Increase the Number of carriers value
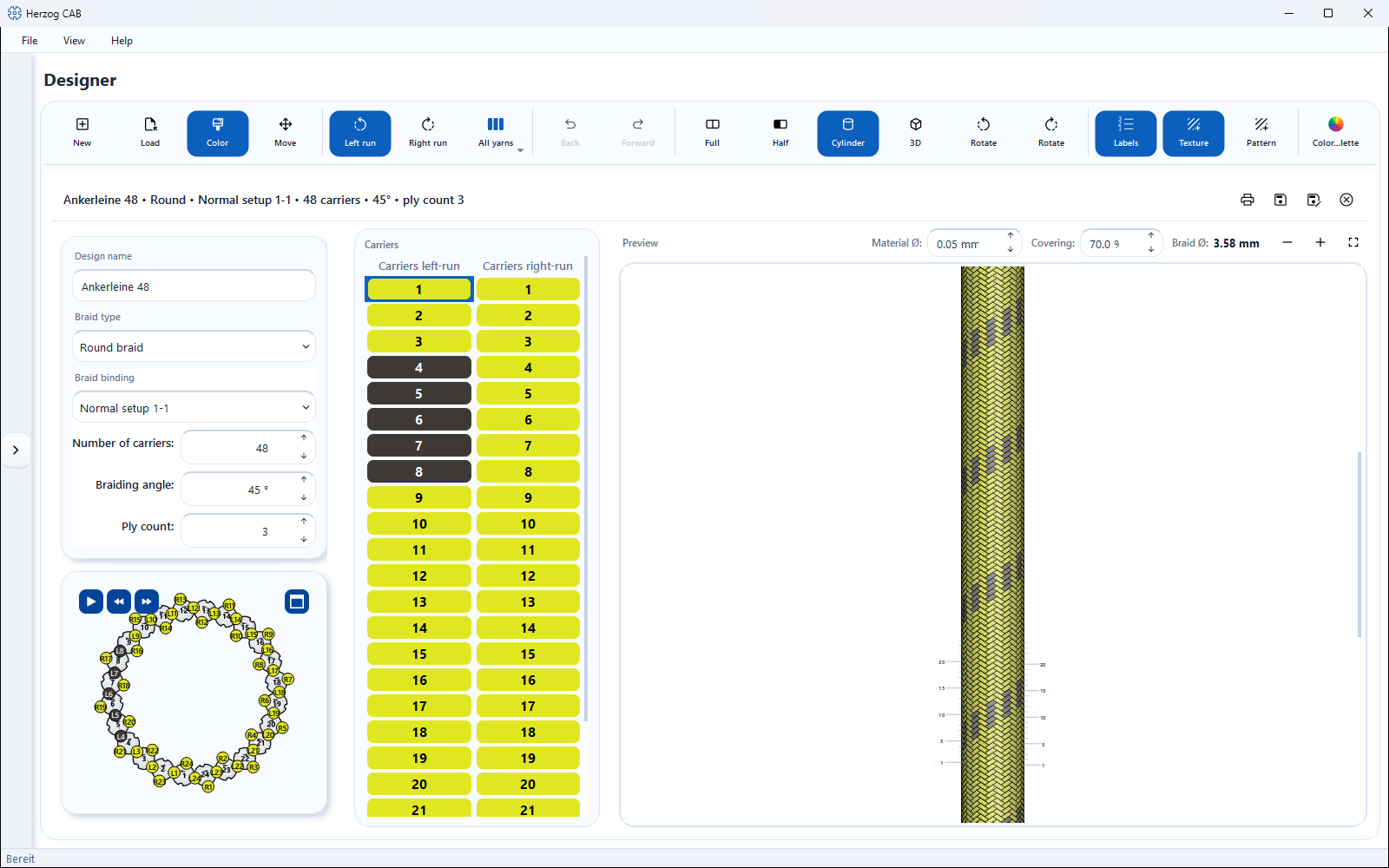This screenshot has height=868, width=1389. click(304, 438)
